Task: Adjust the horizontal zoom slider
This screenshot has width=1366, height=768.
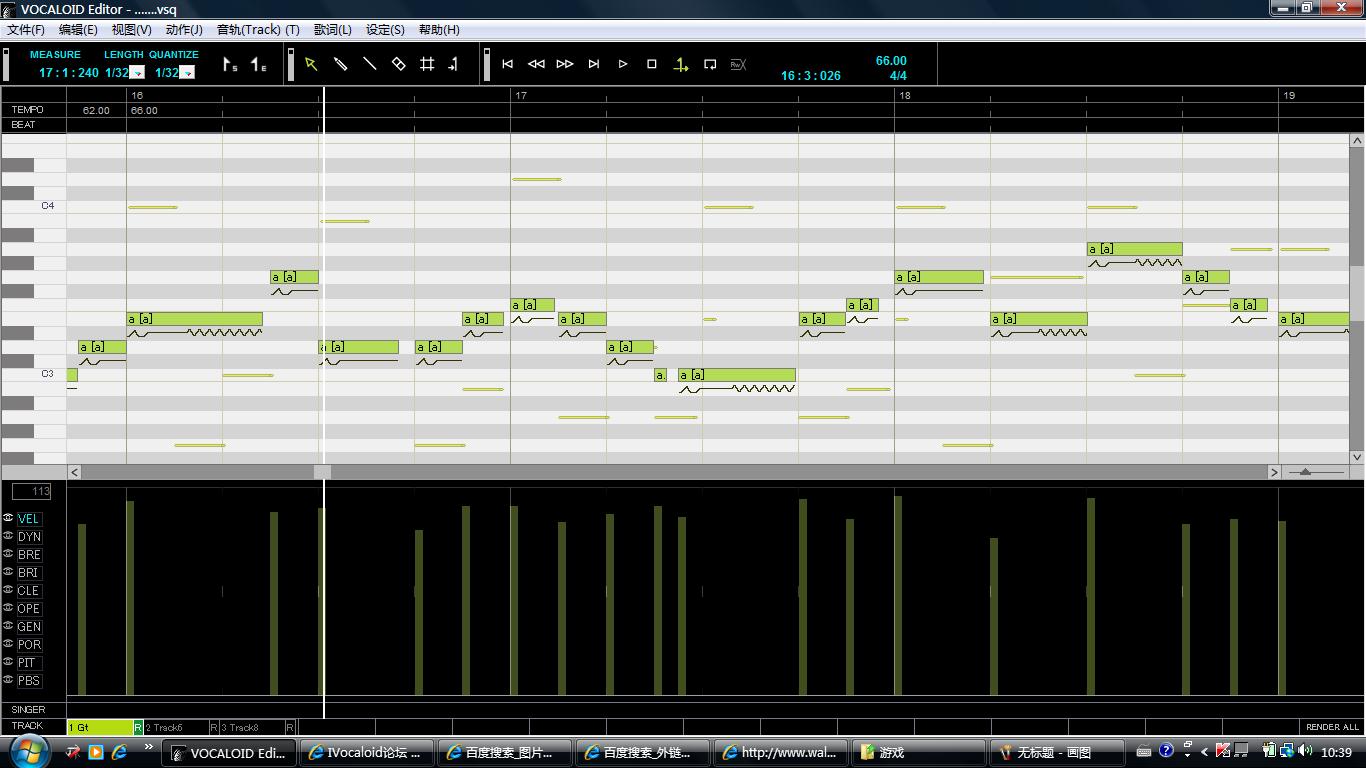Action: point(1305,471)
